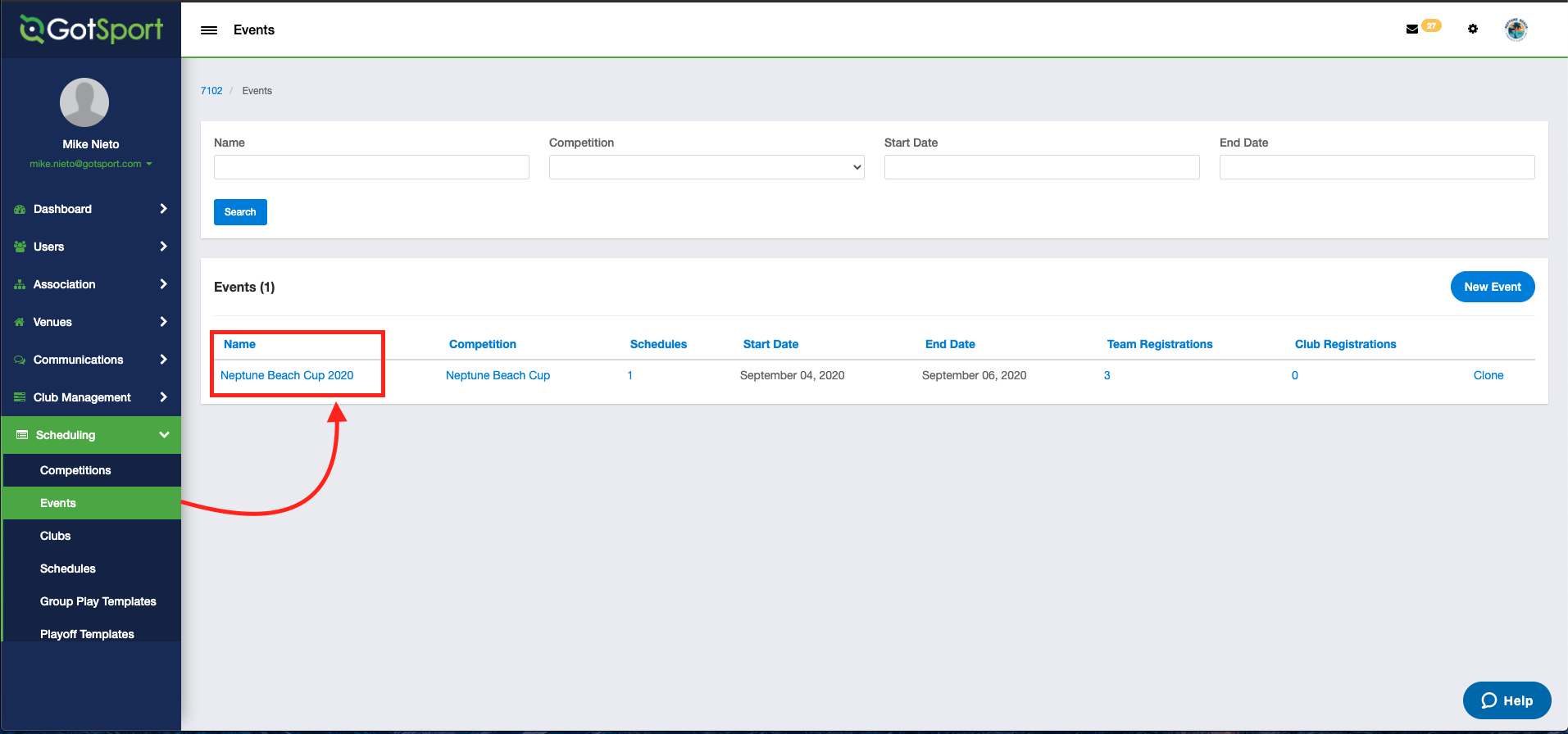Screen dimensions: 1568x734
Task: Sort by the Name column header
Action: 239,344
